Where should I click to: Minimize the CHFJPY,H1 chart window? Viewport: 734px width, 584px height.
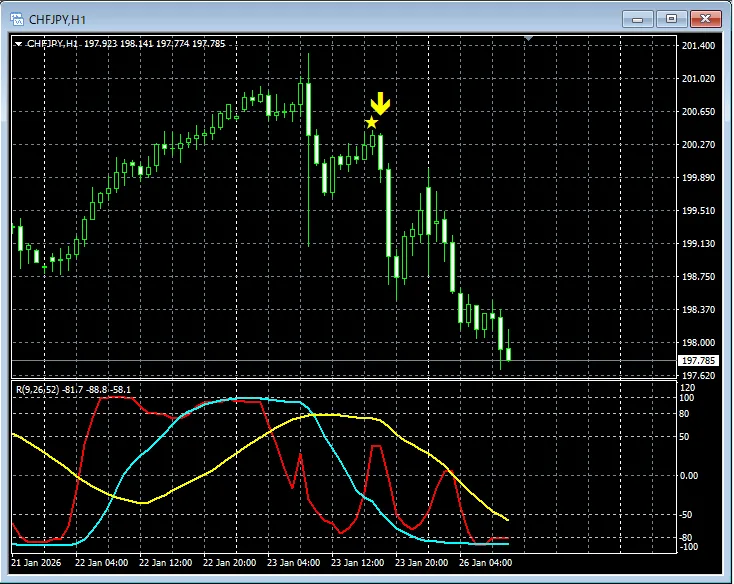pos(639,18)
